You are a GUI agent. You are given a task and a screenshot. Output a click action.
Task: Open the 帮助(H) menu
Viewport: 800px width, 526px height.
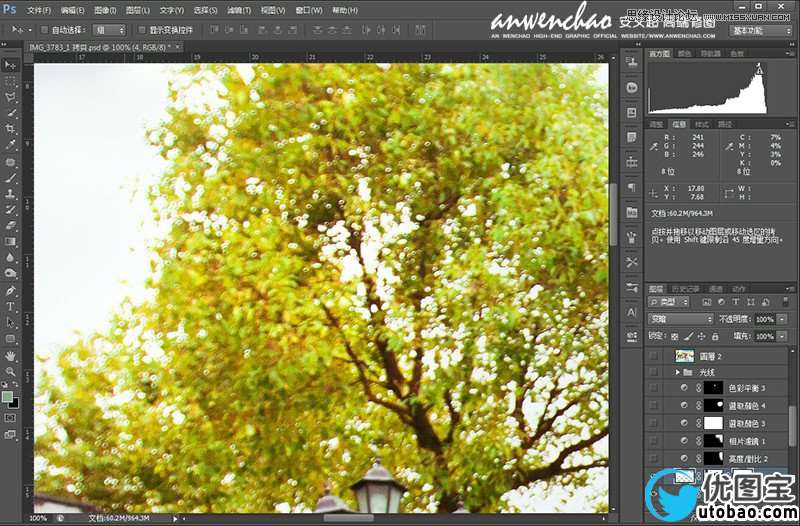point(345,10)
